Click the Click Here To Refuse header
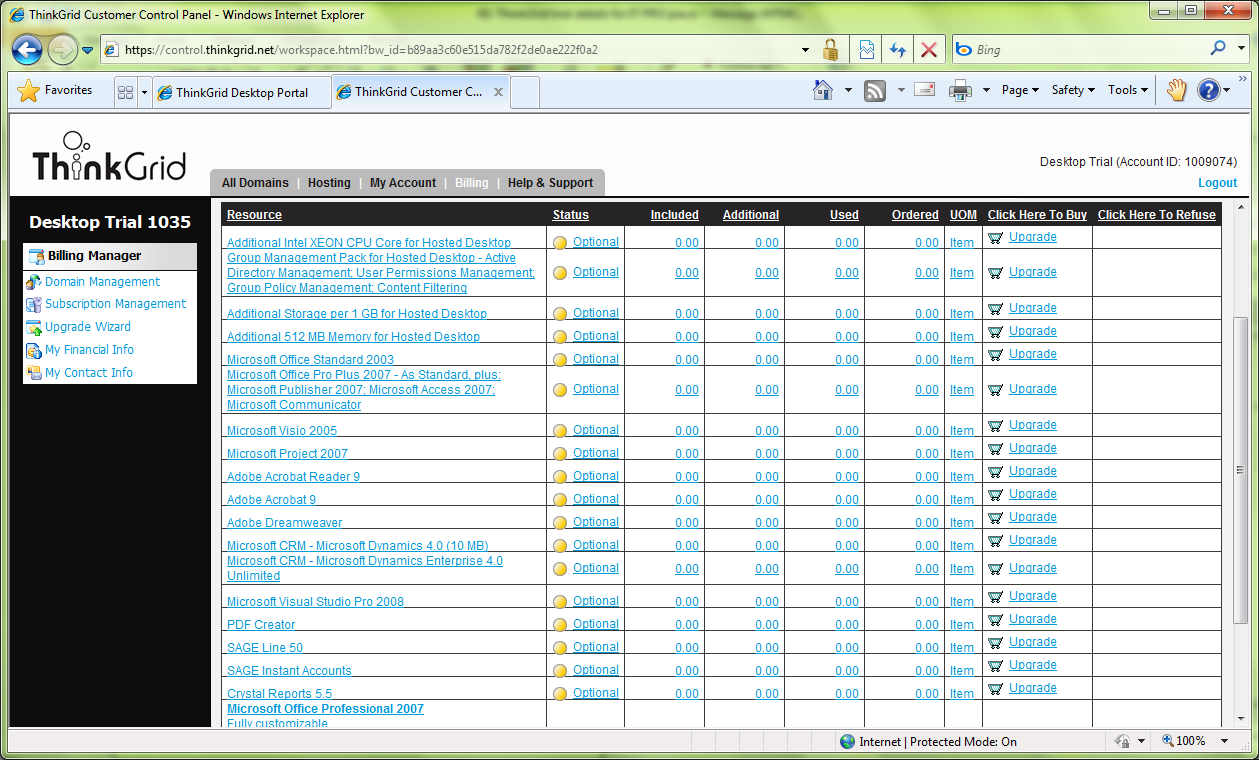Image resolution: width=1259 pixels, height=760 pixels. click(1157, 215)
